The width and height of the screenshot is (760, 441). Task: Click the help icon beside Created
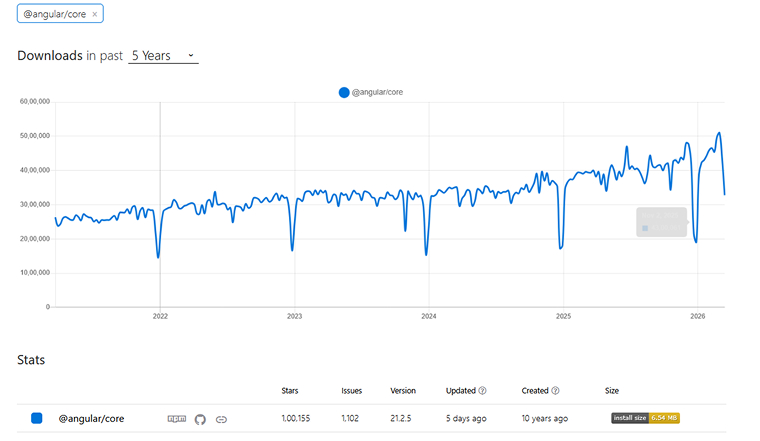[x=556, y=391]
